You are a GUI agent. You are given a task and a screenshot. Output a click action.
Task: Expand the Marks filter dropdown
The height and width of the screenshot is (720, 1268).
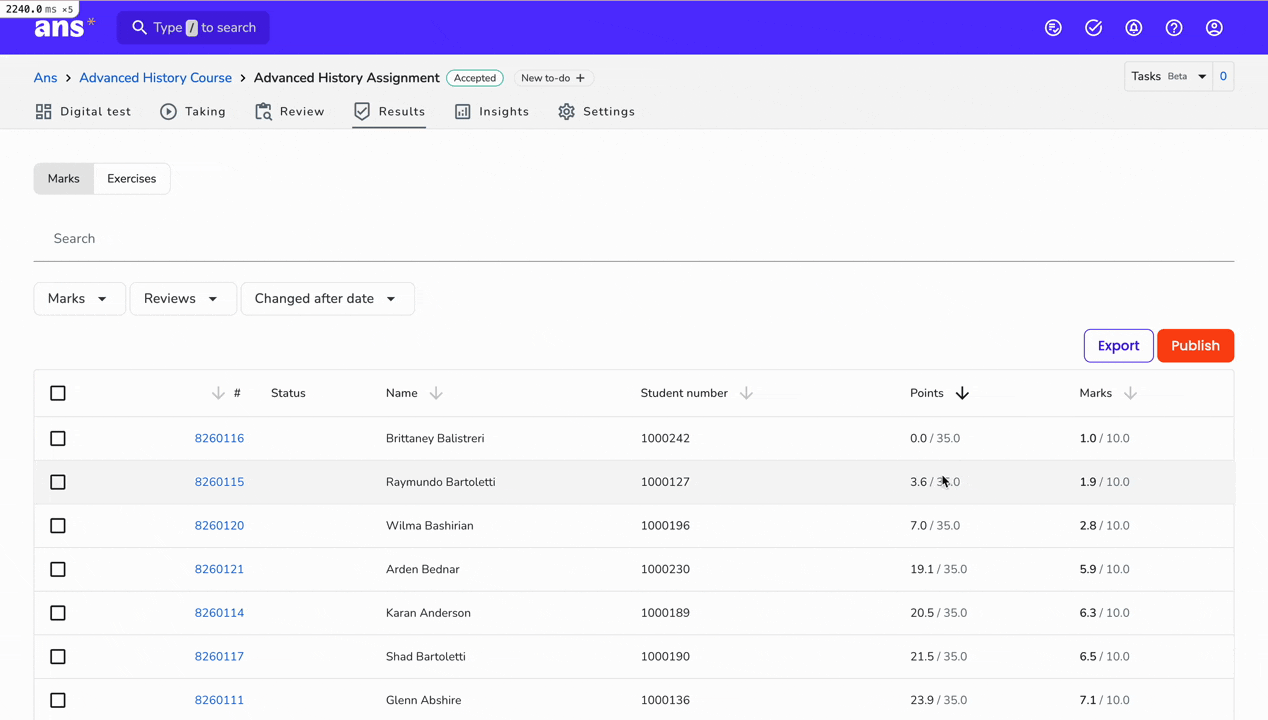79,299
